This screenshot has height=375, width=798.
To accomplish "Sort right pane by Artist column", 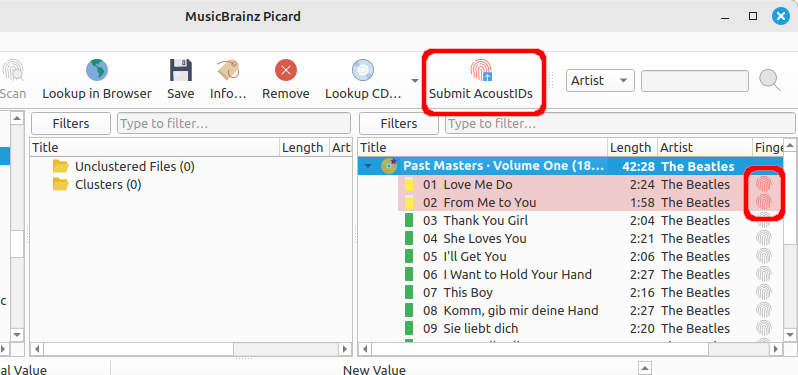I will tap(705, 148).
